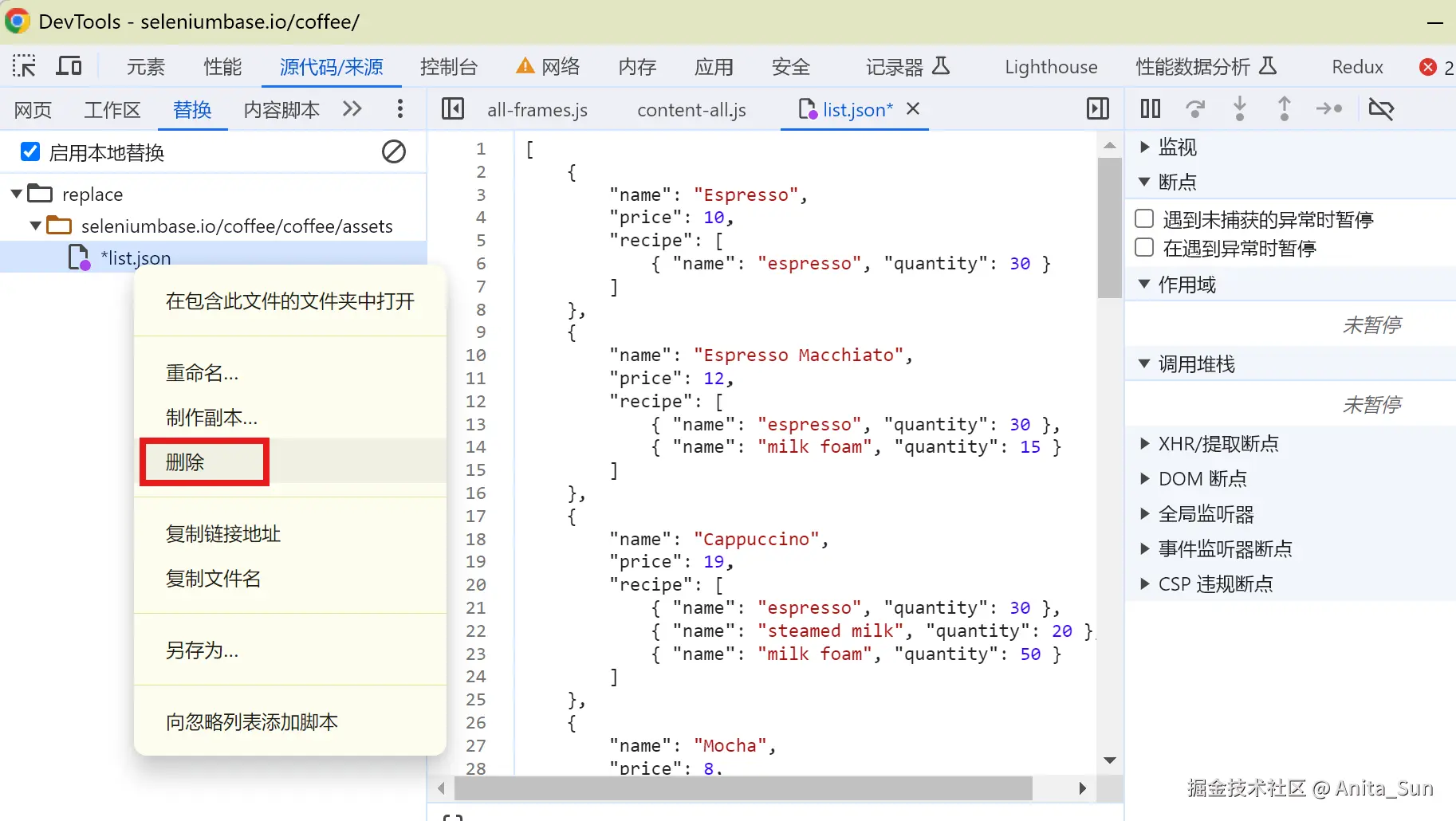Expand the DOM 断点 section
The width and height of the screenshot is (1456, 821).
click(x=1144, y=478)
